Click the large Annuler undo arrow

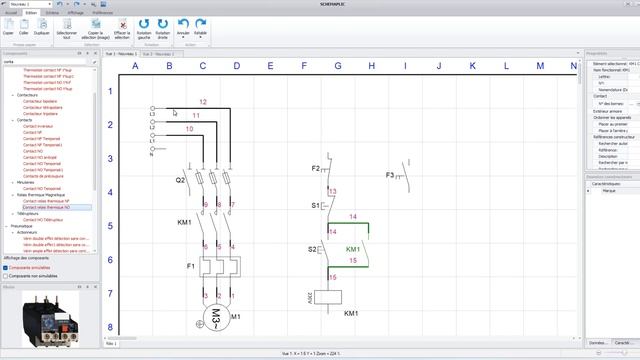[x=183, y=23]
